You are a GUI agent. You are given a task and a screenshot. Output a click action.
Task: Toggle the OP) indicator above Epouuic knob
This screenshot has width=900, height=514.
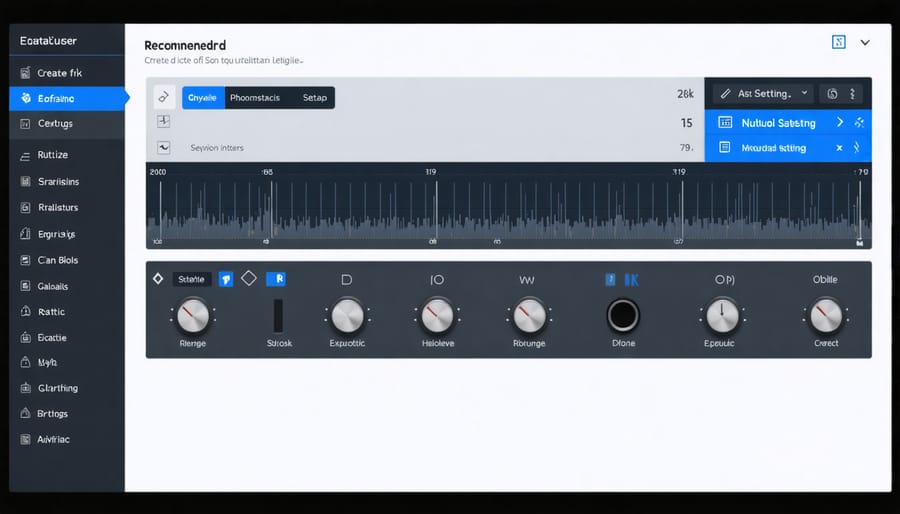coord(724,279)
